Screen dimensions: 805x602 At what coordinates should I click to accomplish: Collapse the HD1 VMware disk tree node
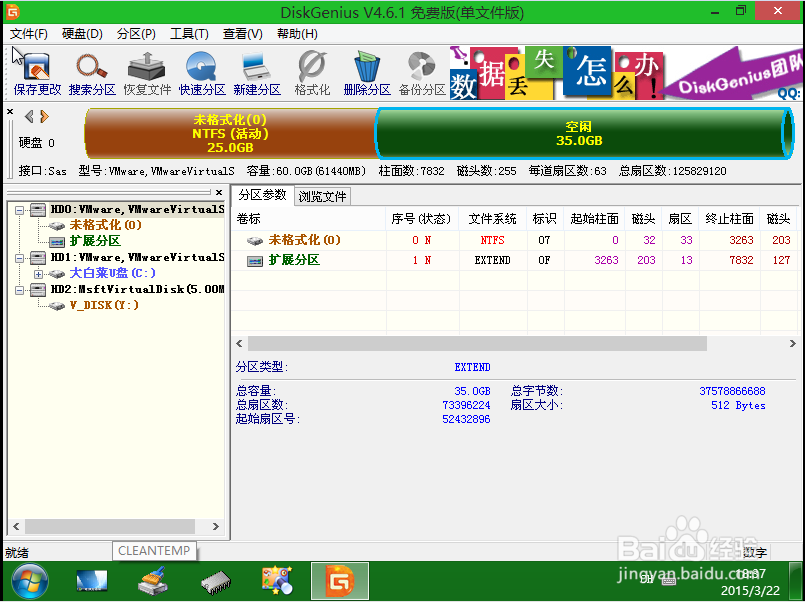click(x=19, y=258)
